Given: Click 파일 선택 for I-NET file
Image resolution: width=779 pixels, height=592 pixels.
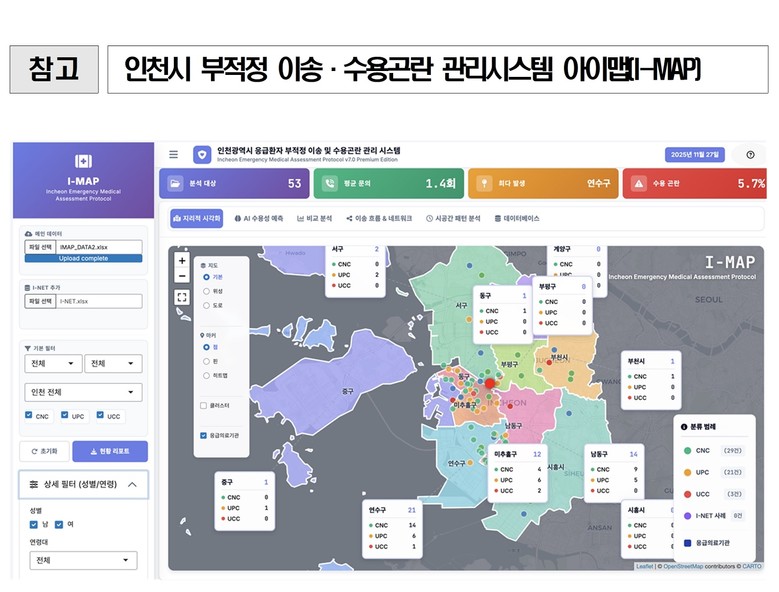Looking at the screenshot, I should click(x=40, y=300).
